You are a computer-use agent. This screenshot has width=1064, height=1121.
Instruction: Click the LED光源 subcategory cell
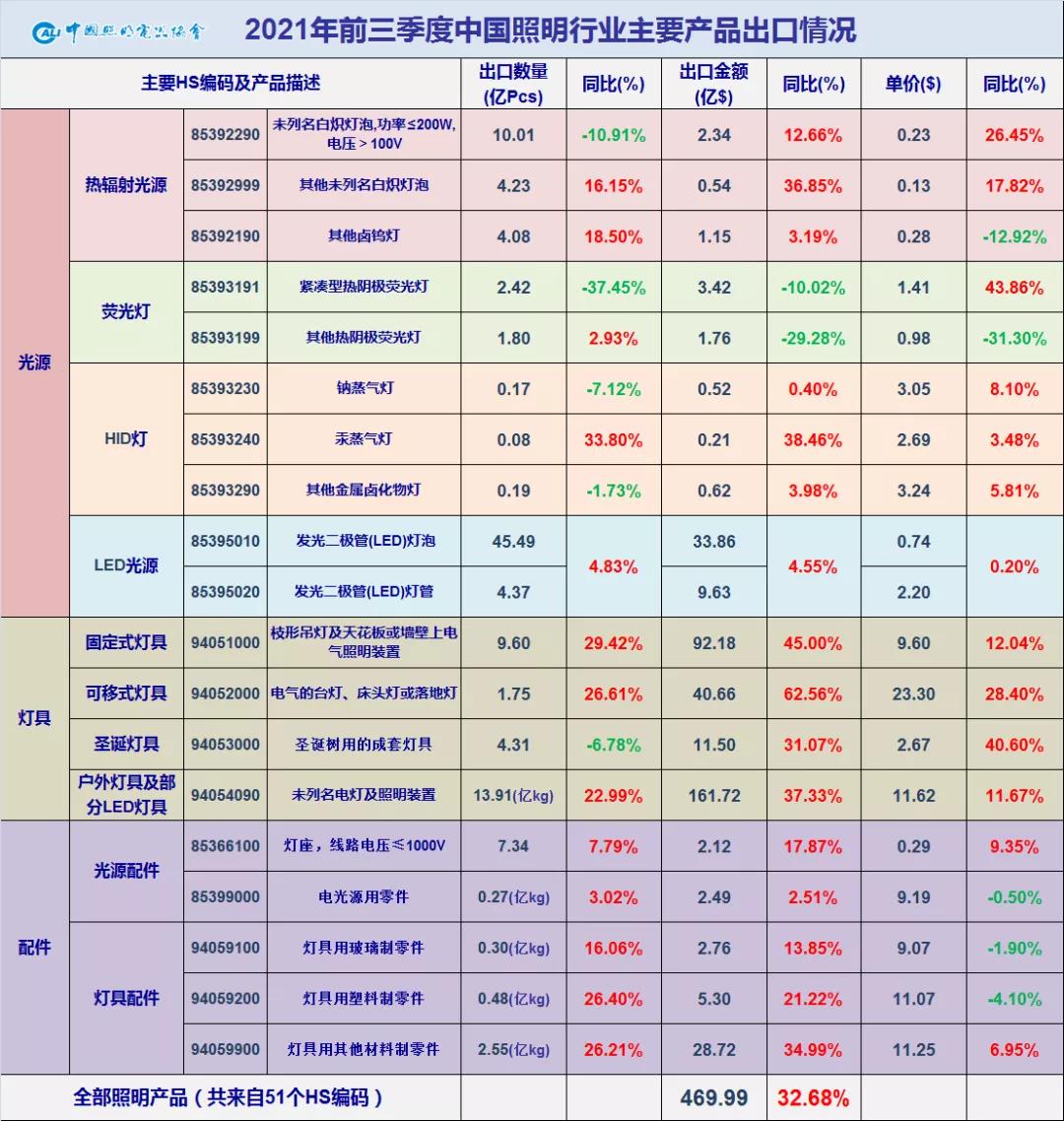(x=126, y=566)
